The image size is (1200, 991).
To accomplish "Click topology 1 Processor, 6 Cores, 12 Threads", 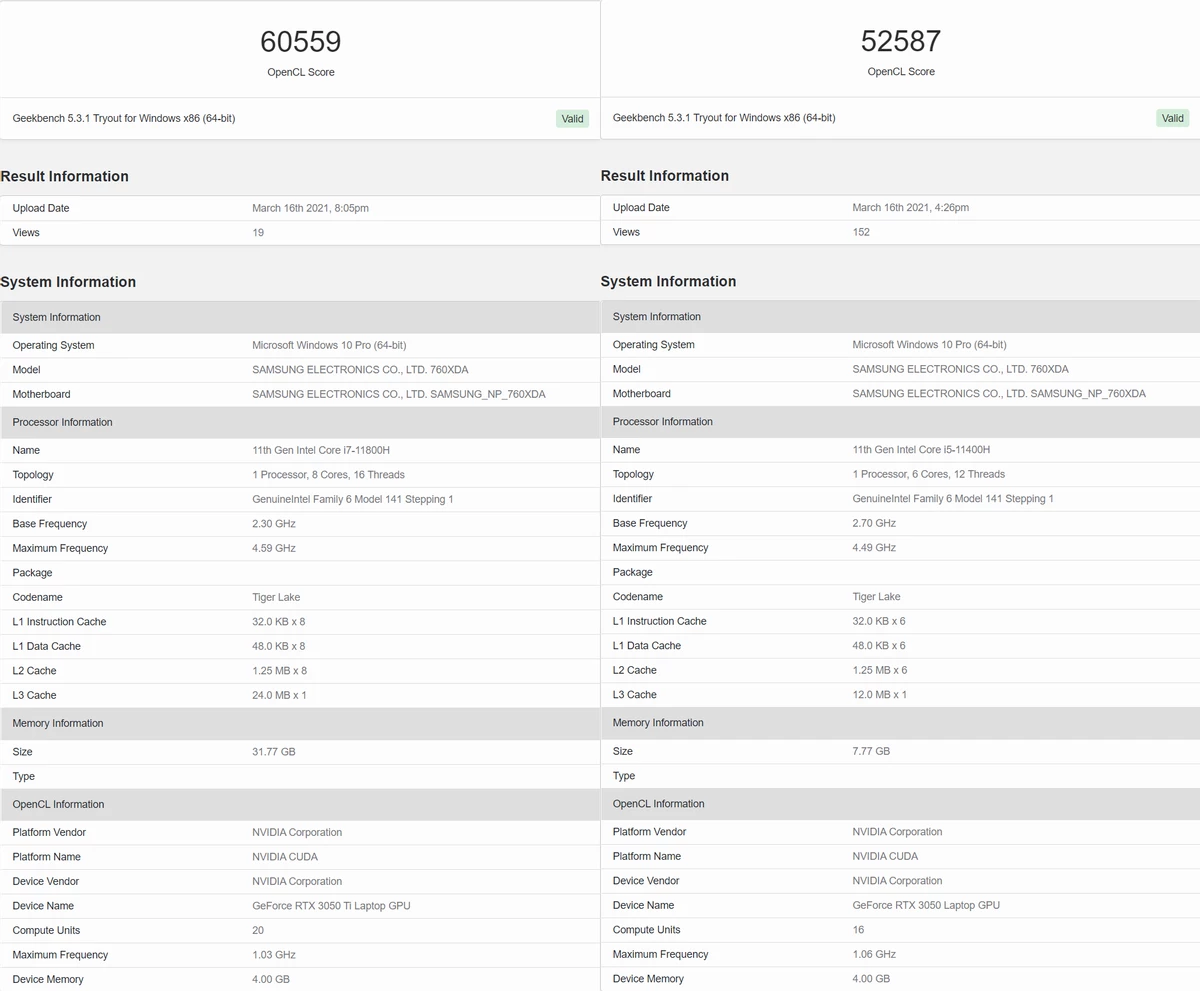I will point(928,474).
